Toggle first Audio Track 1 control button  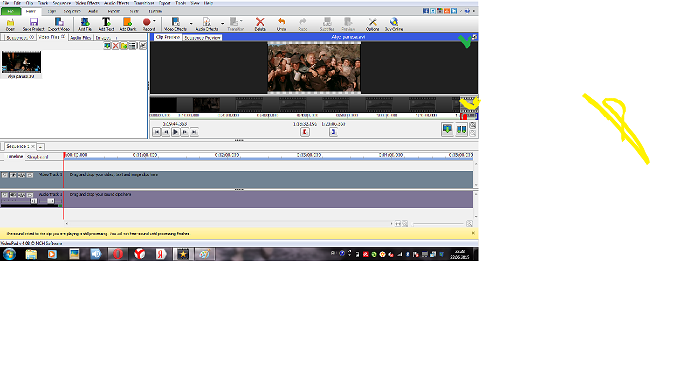5,195
